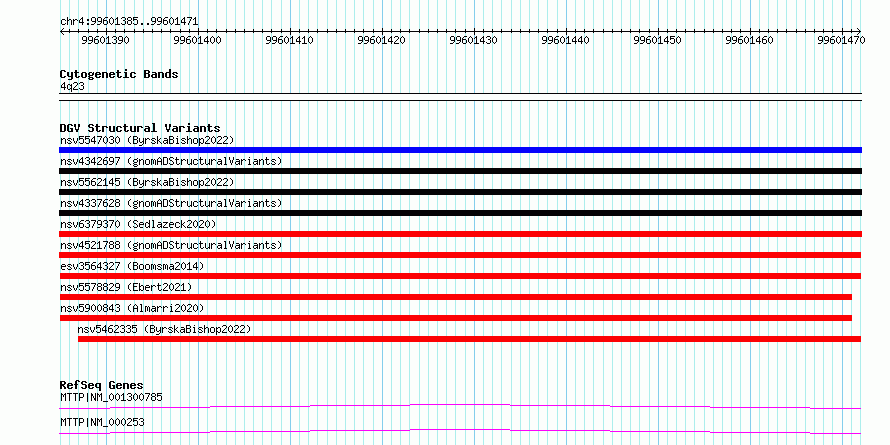Click ruler position 99601410
Viewport: 890px width, 445px height.
pos(290,40)
